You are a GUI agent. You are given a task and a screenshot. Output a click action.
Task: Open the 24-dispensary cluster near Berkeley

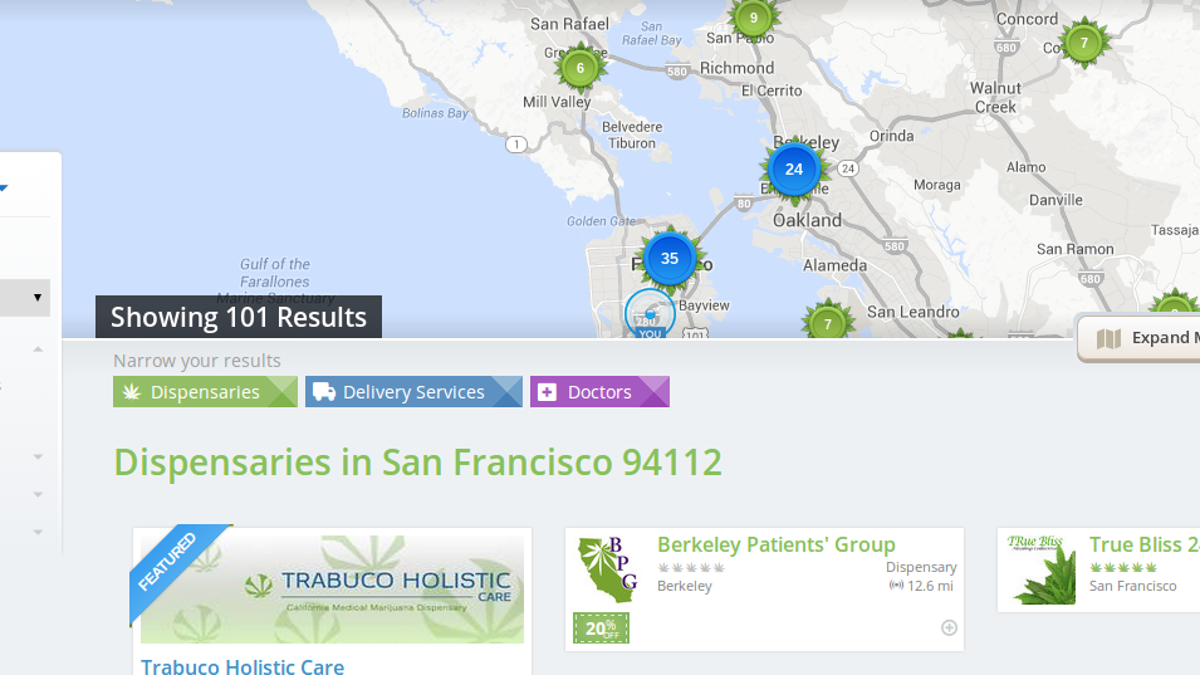click(794, 169)
